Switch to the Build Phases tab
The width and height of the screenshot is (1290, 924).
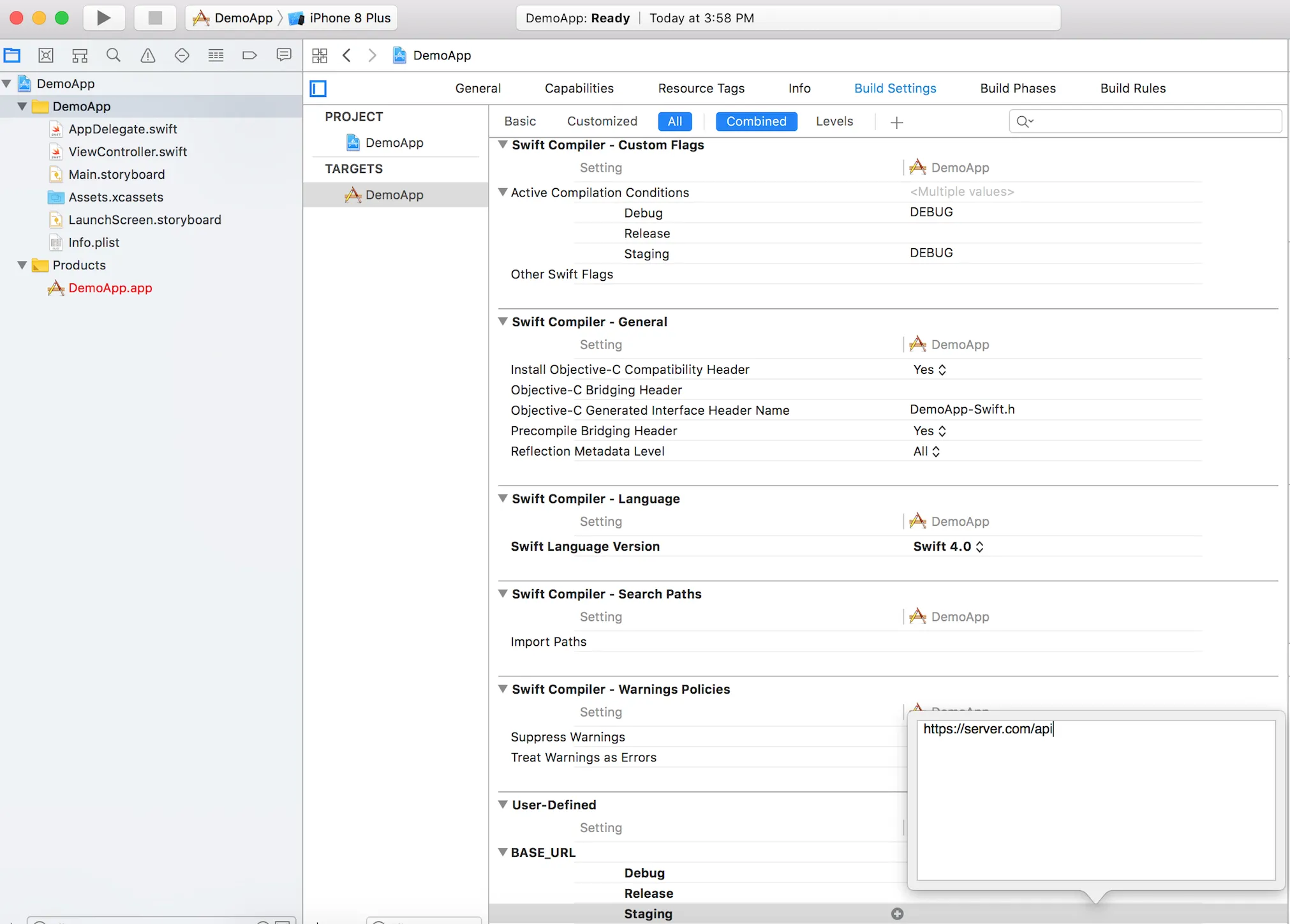pos(1018,88)
